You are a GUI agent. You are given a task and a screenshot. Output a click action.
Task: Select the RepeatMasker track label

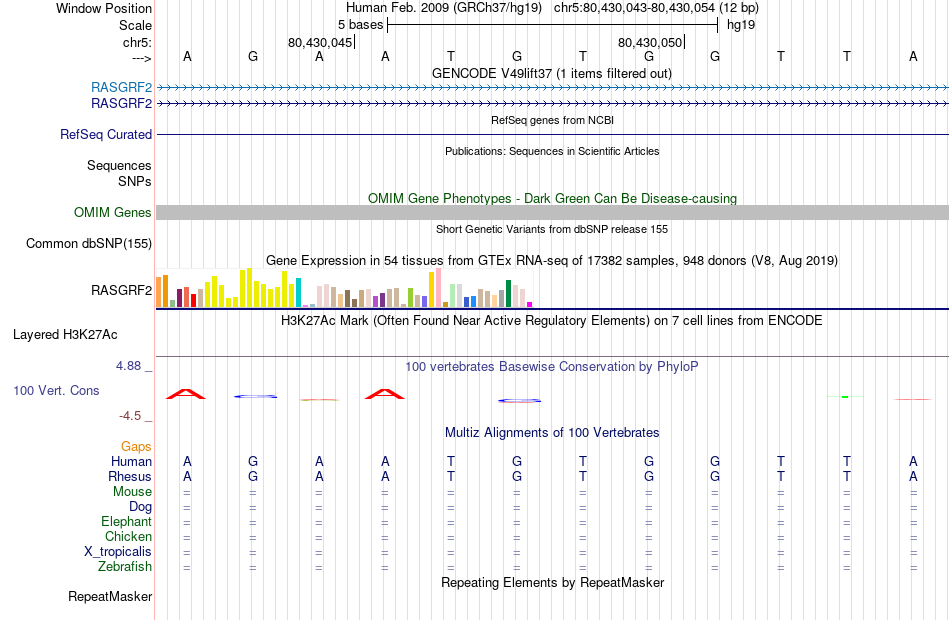click(110, 597)
